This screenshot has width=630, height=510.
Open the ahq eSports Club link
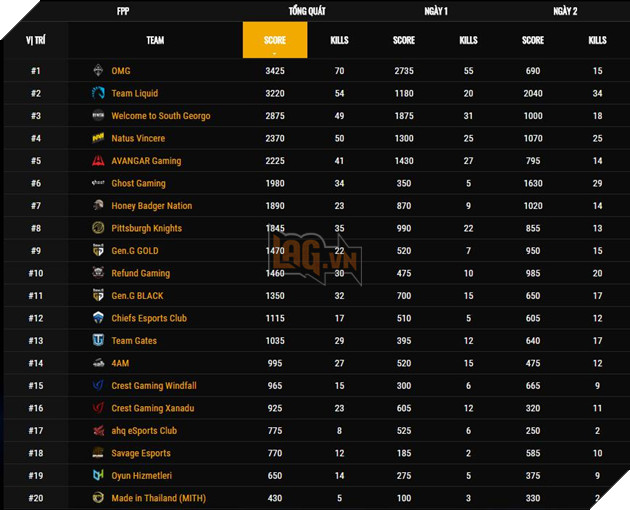(x=144, y=431)
